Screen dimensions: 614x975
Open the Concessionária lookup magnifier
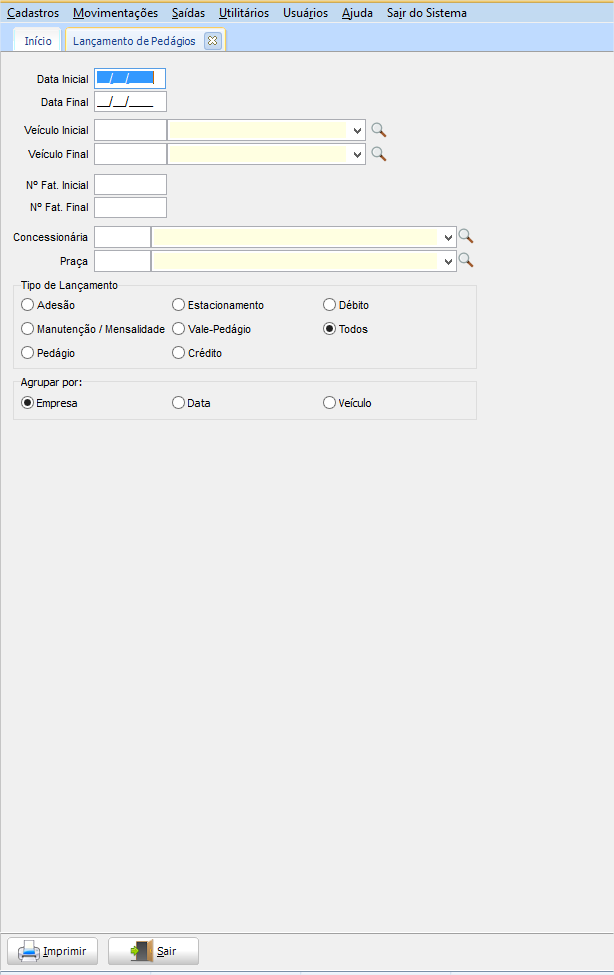tap(465, 237)
